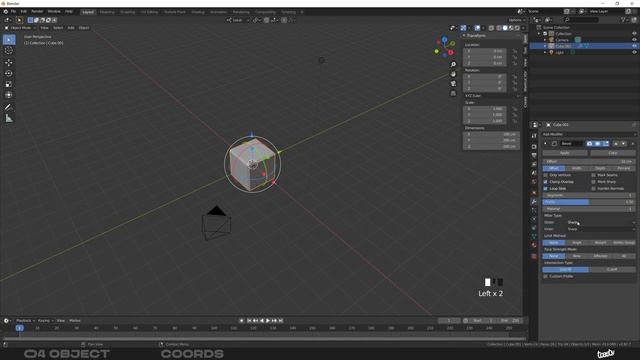
Task: Open the Modifier properties wrench tab
Action: [x=534, y=202]
